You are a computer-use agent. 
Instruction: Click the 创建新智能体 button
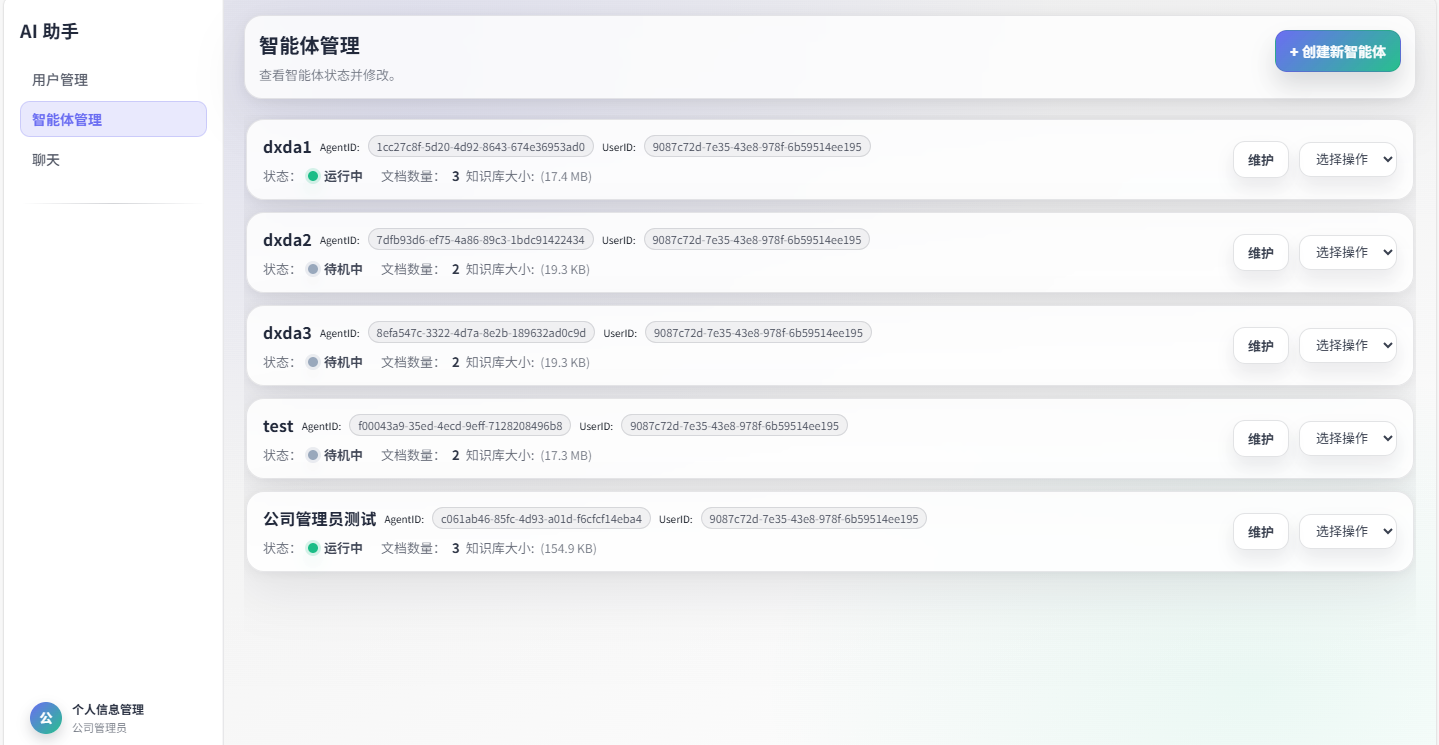tap(1337, 51)
